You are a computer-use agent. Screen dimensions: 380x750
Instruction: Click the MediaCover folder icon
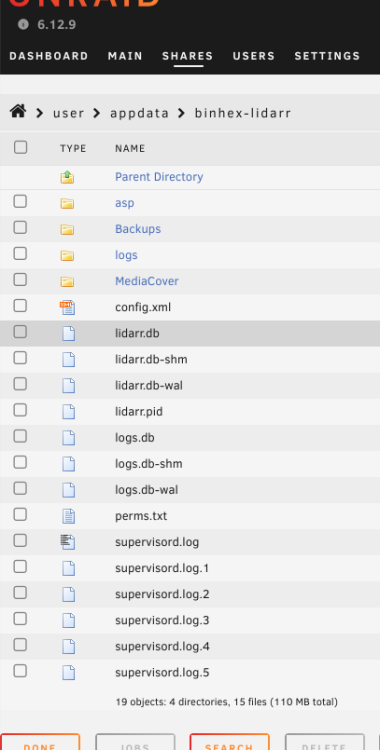coord(67,282)
